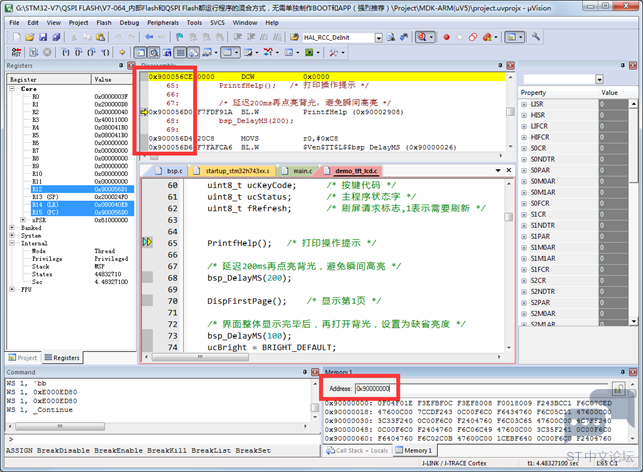Viewport: 643px width, 472px height.
Task: Switch to the main.c tab
Action: [299, 171]
